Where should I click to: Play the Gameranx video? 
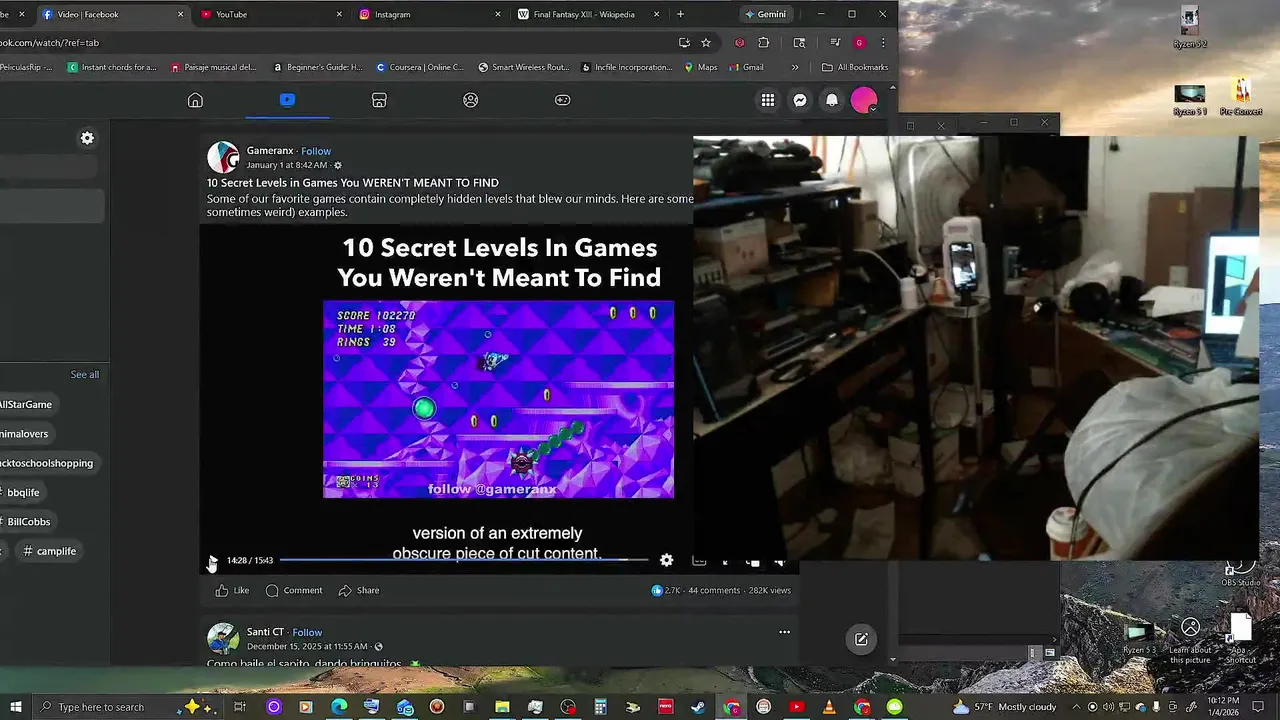pos(212,561)
